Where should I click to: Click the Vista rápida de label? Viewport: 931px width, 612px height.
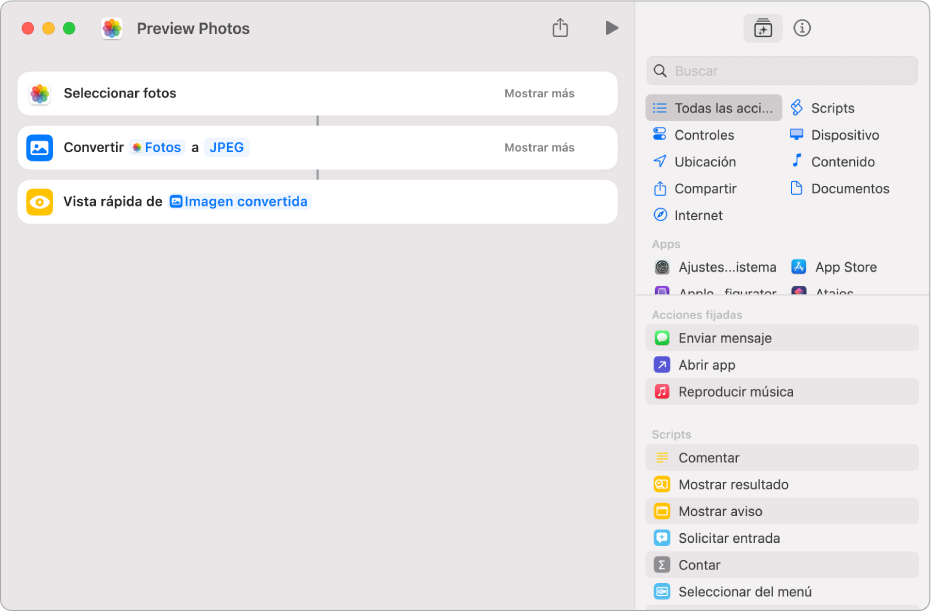coord(113,202)
